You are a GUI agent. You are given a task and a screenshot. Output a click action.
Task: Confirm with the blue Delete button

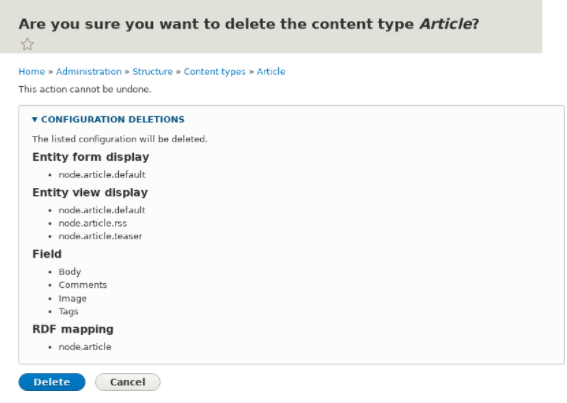52,382
